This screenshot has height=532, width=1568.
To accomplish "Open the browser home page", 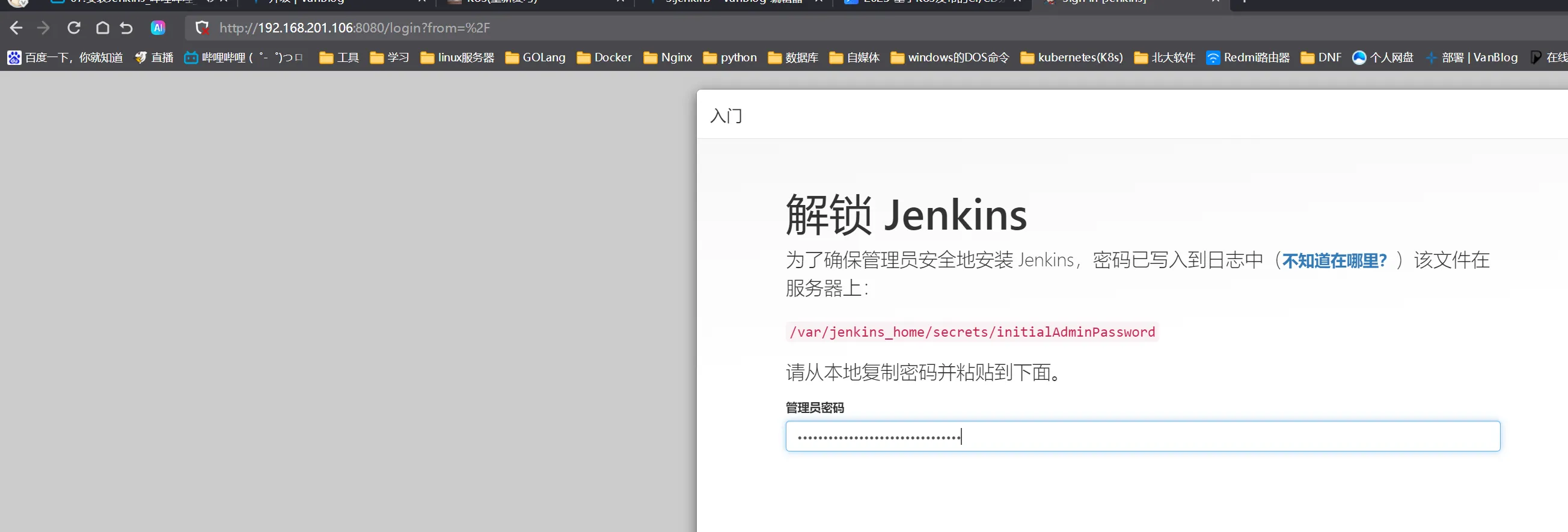I will coord(102,28).
